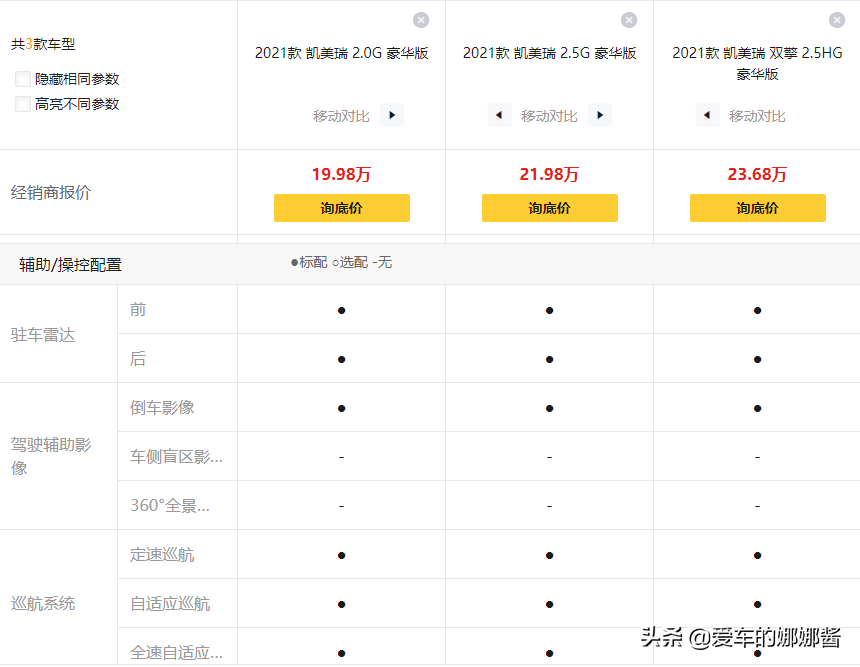Select the 驾驶辅助影像 category label
This screenshot has width=860, height=667.
coord(51,456)
